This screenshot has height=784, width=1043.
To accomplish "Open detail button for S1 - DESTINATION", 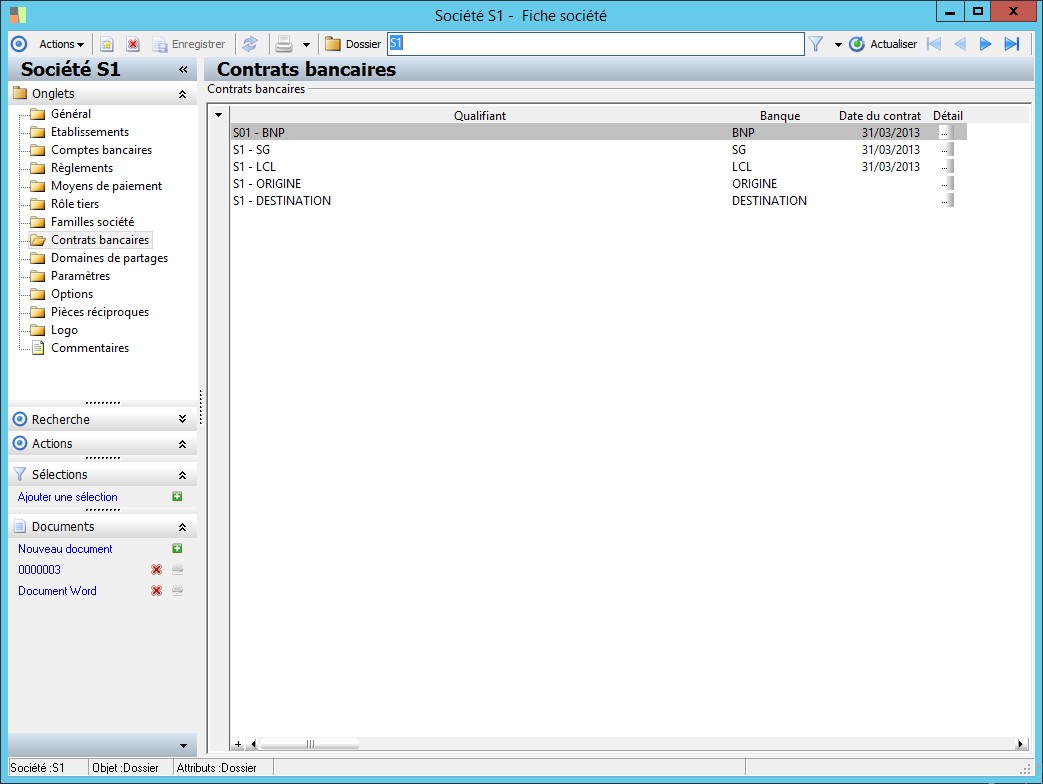I will pos(947,201).
